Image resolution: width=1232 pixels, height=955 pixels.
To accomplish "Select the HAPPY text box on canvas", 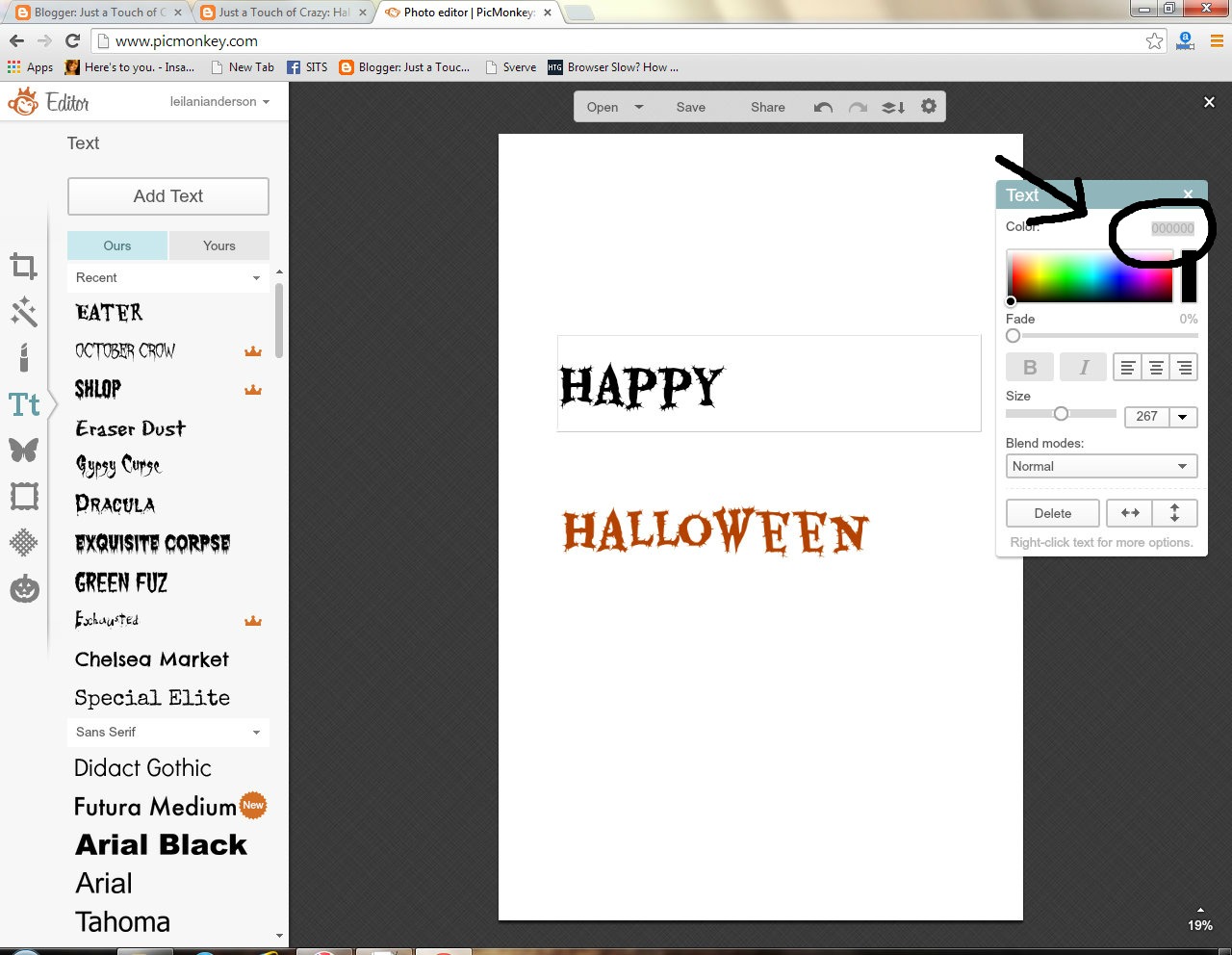I will tap(769, 383).
